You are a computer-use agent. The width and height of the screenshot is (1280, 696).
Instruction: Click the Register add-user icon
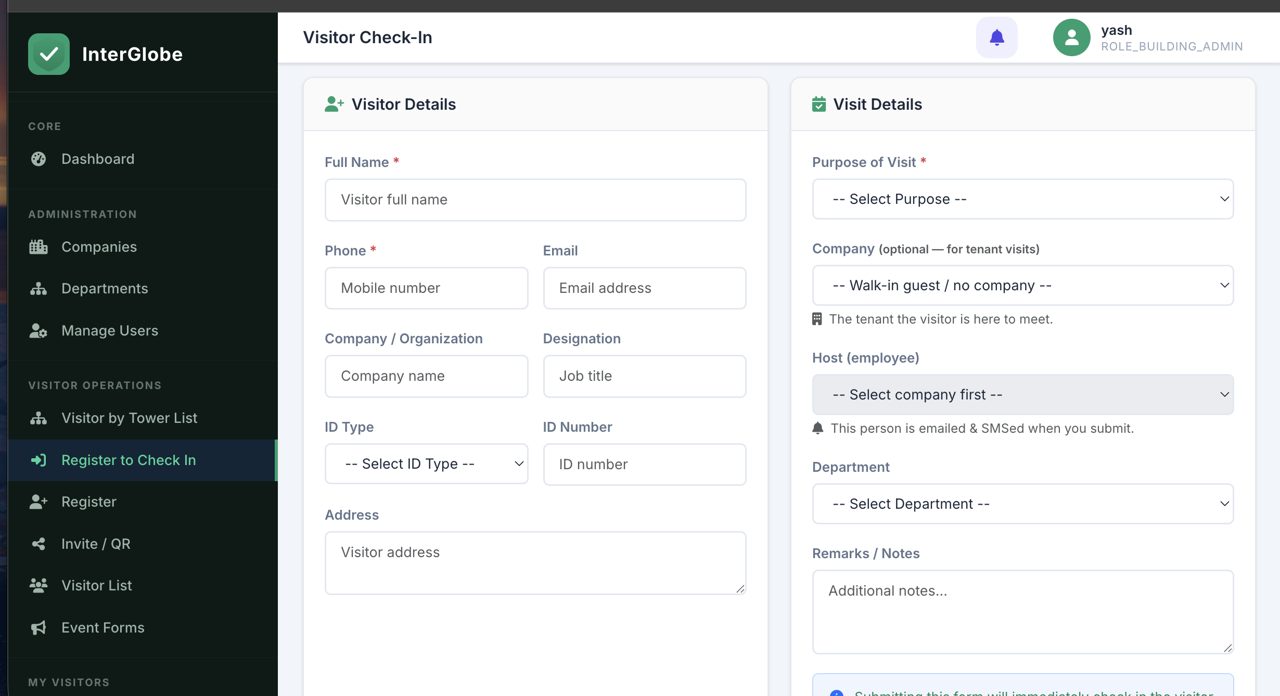coord(39,502)
